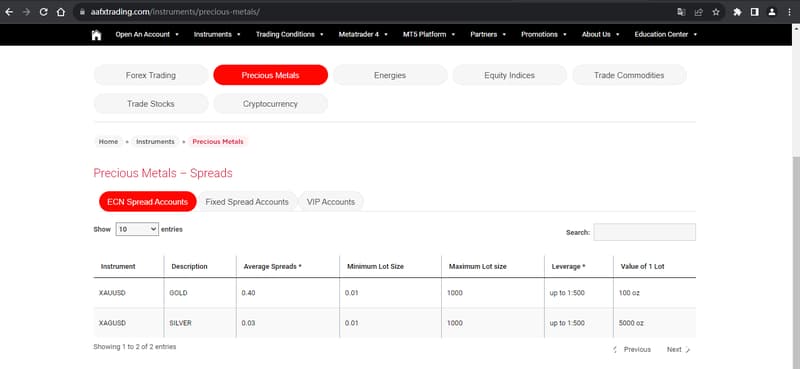Screen dimensions: 800x369
Task: Open the MT5 Platform dropdown
Action: coord(429,35)
